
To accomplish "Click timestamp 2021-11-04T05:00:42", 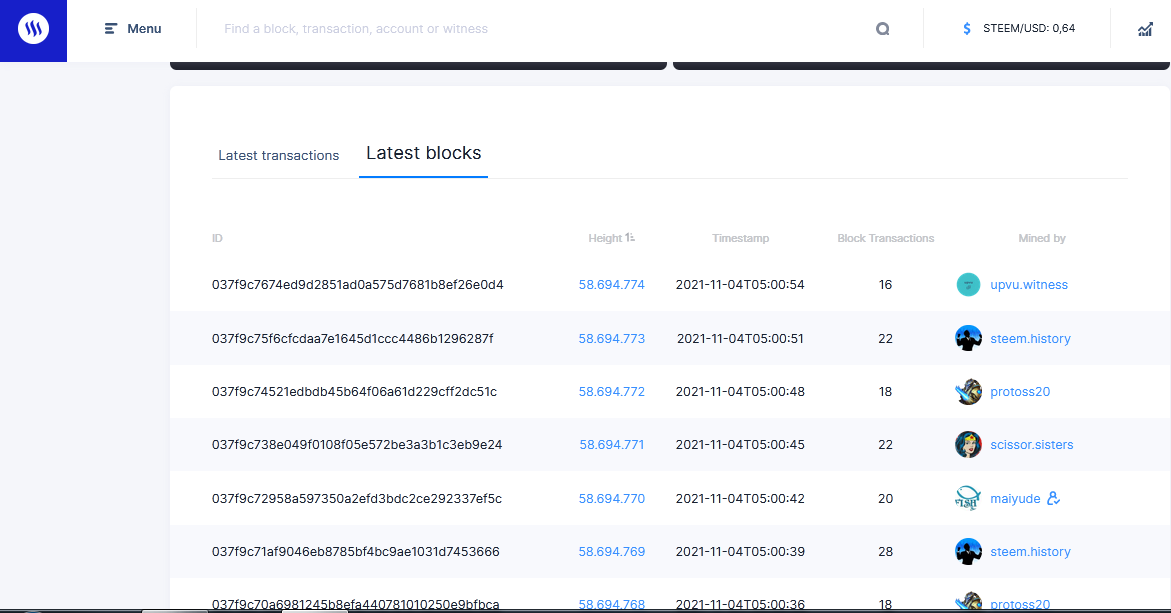I will [x=740, y=498].
